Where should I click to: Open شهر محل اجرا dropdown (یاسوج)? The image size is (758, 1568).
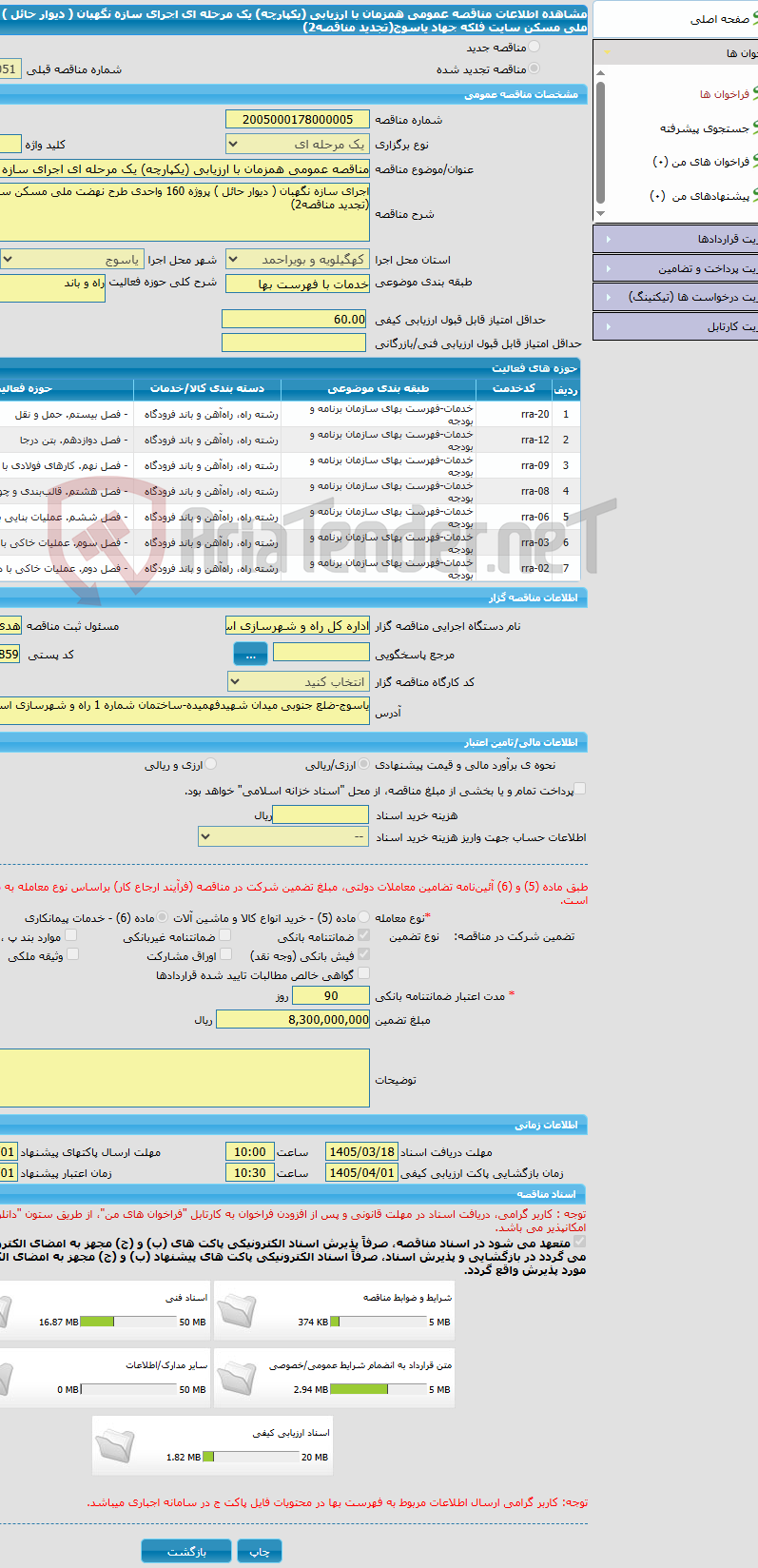pyautogui.click(x=72, y=259)
